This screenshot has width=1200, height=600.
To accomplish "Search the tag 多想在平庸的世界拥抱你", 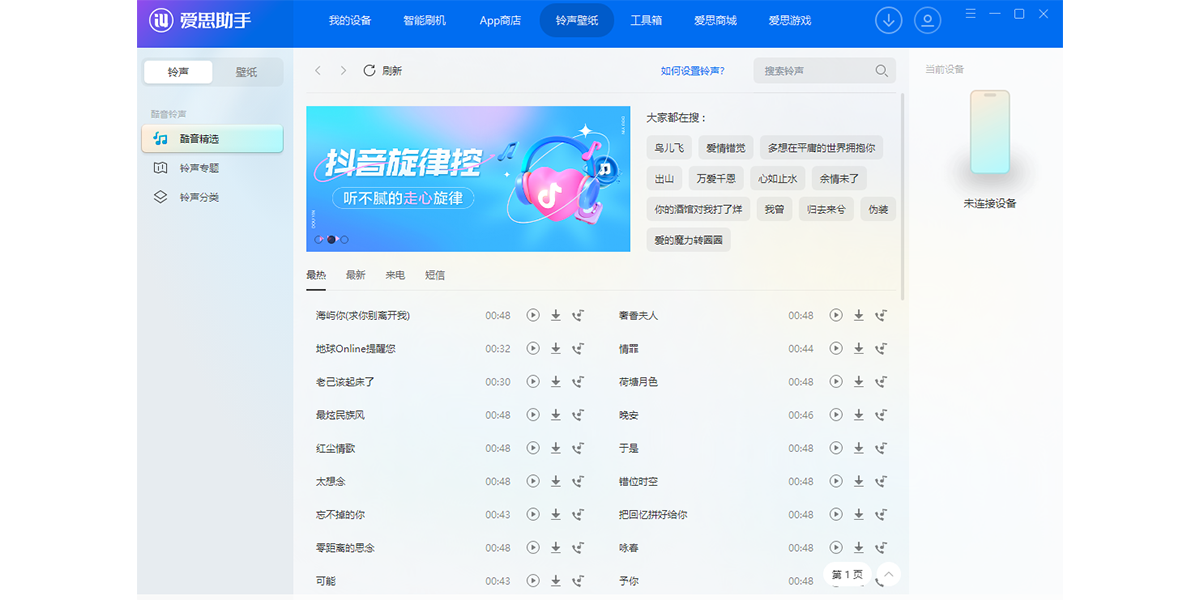I will (821, 148).
